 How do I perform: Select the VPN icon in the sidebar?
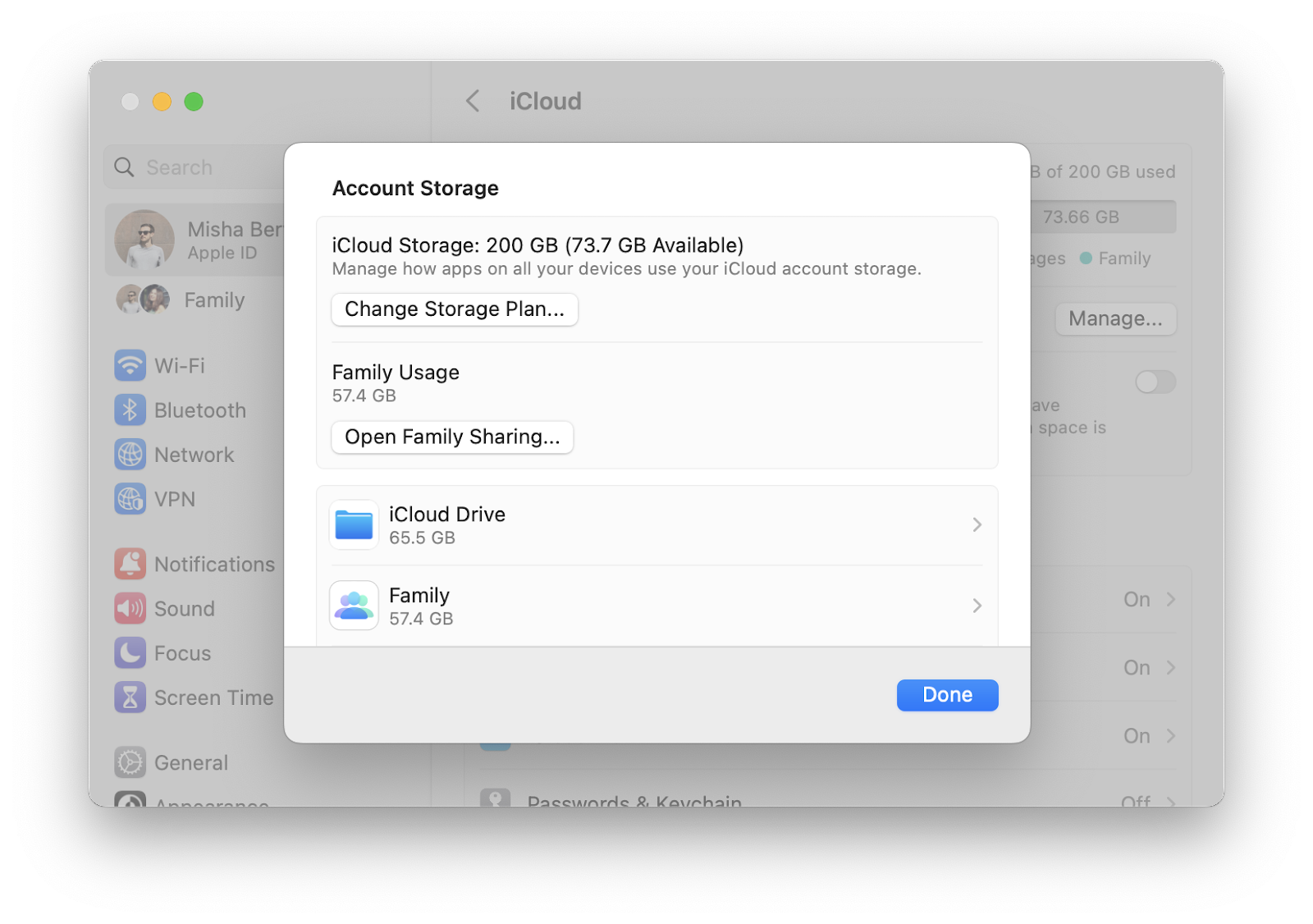tap(130, 499)
